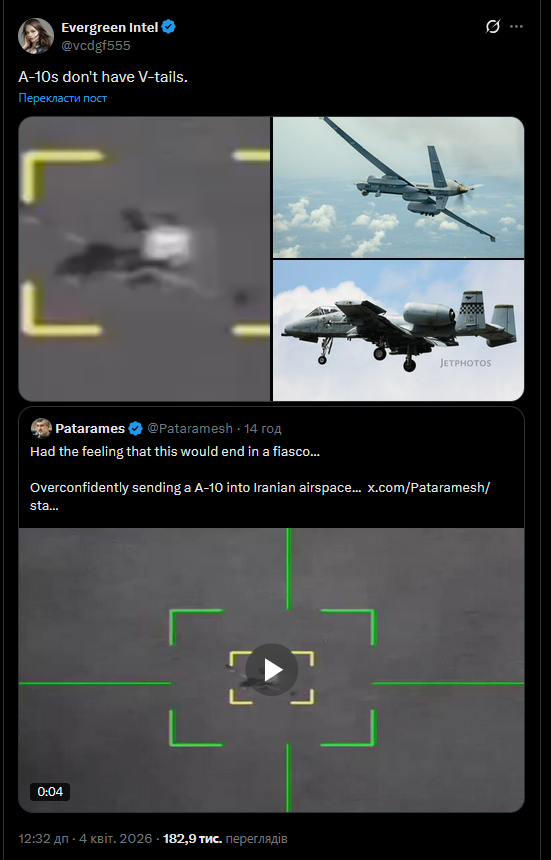
Task: Open Patarames small avatar
Action: (41, 428)
